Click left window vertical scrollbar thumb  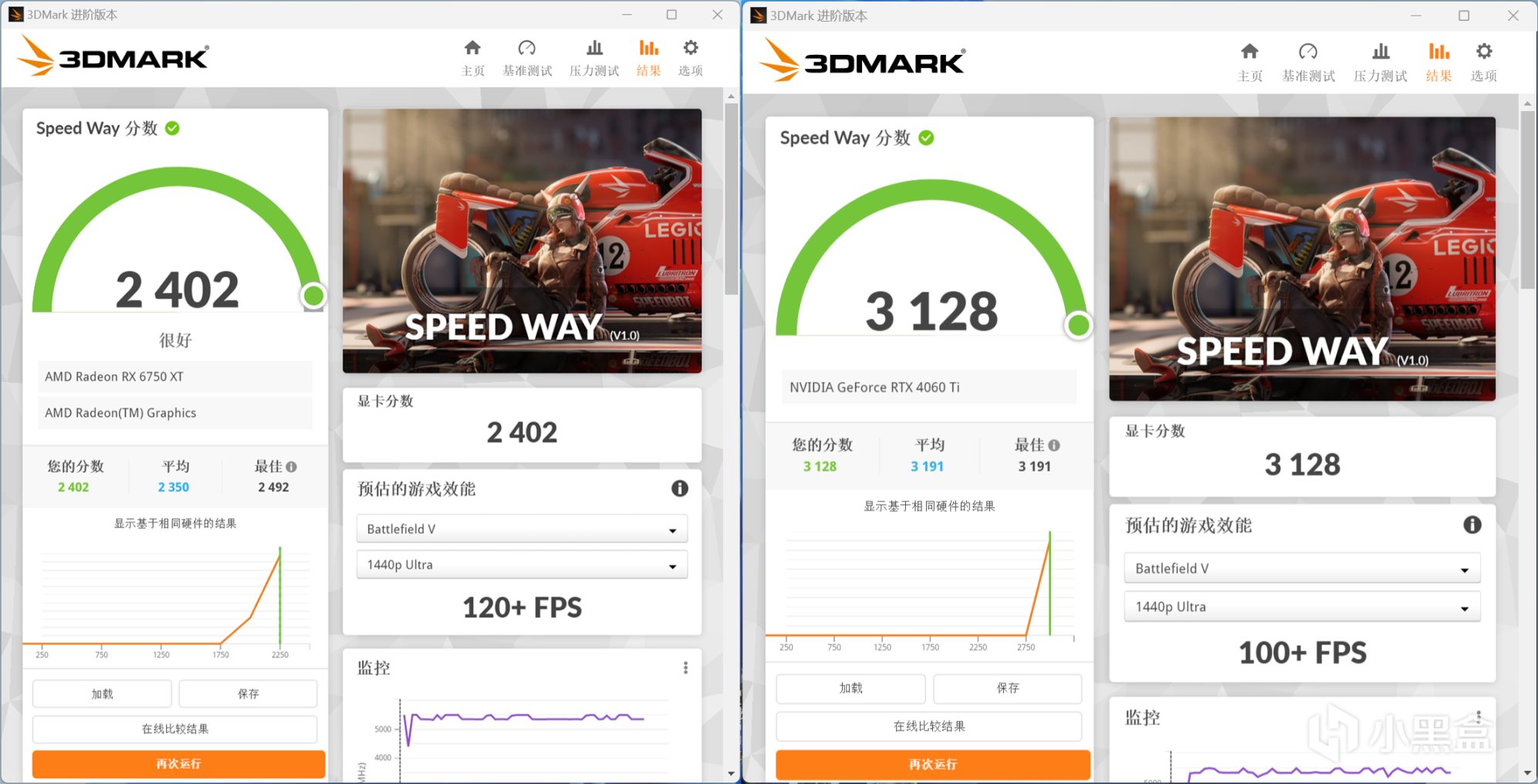731,198
